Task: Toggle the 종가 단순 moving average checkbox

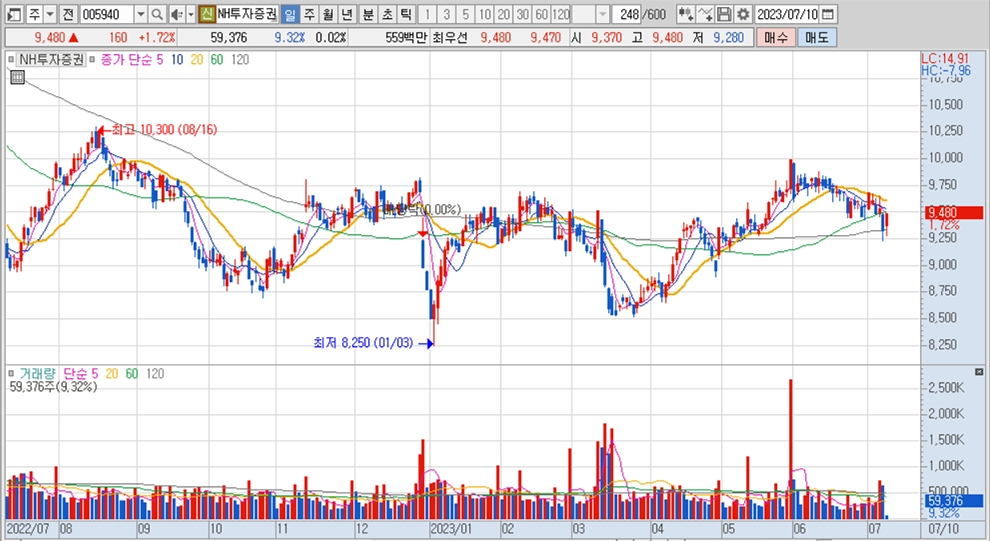Action: (94, 60)
